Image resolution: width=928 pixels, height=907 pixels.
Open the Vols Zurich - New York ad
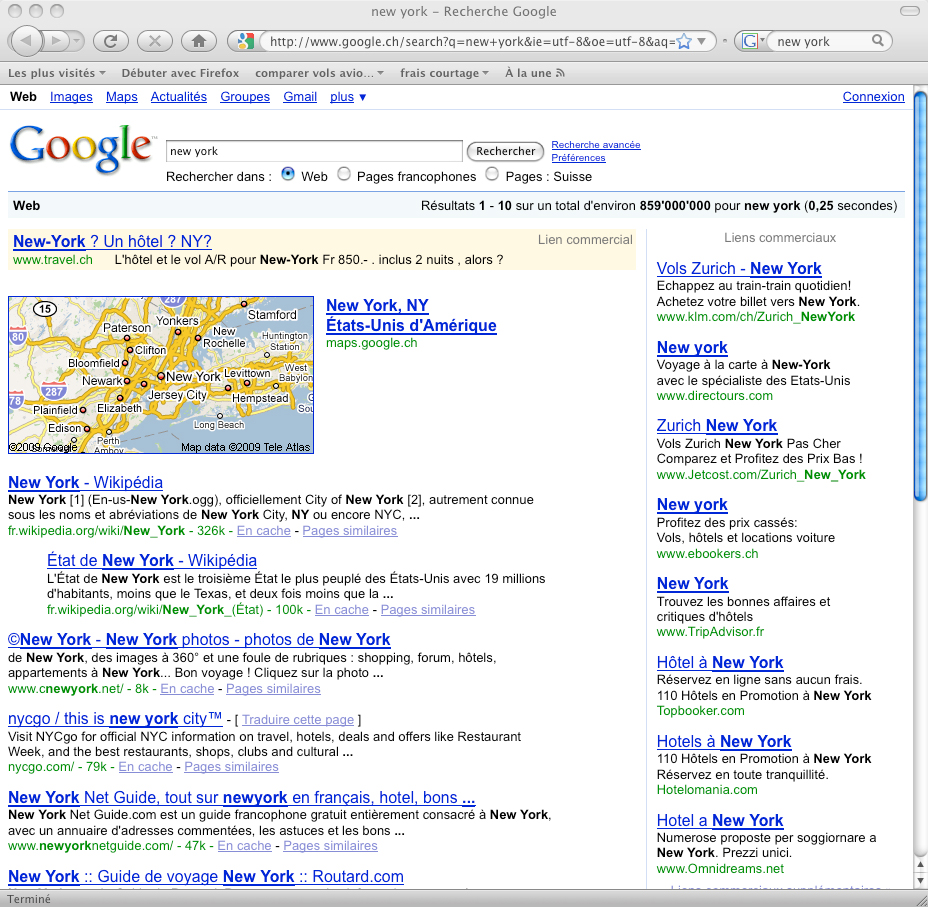tap(739, 269)
